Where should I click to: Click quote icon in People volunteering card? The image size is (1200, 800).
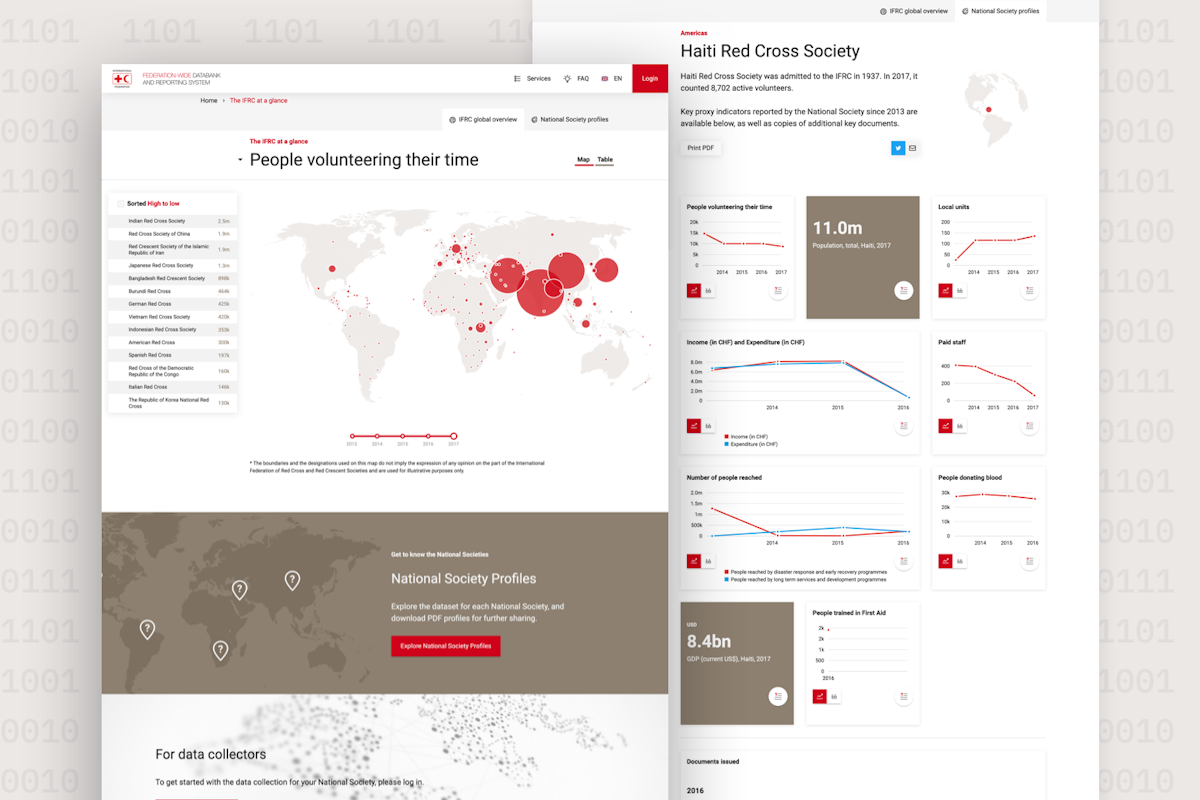click(708, 291)
